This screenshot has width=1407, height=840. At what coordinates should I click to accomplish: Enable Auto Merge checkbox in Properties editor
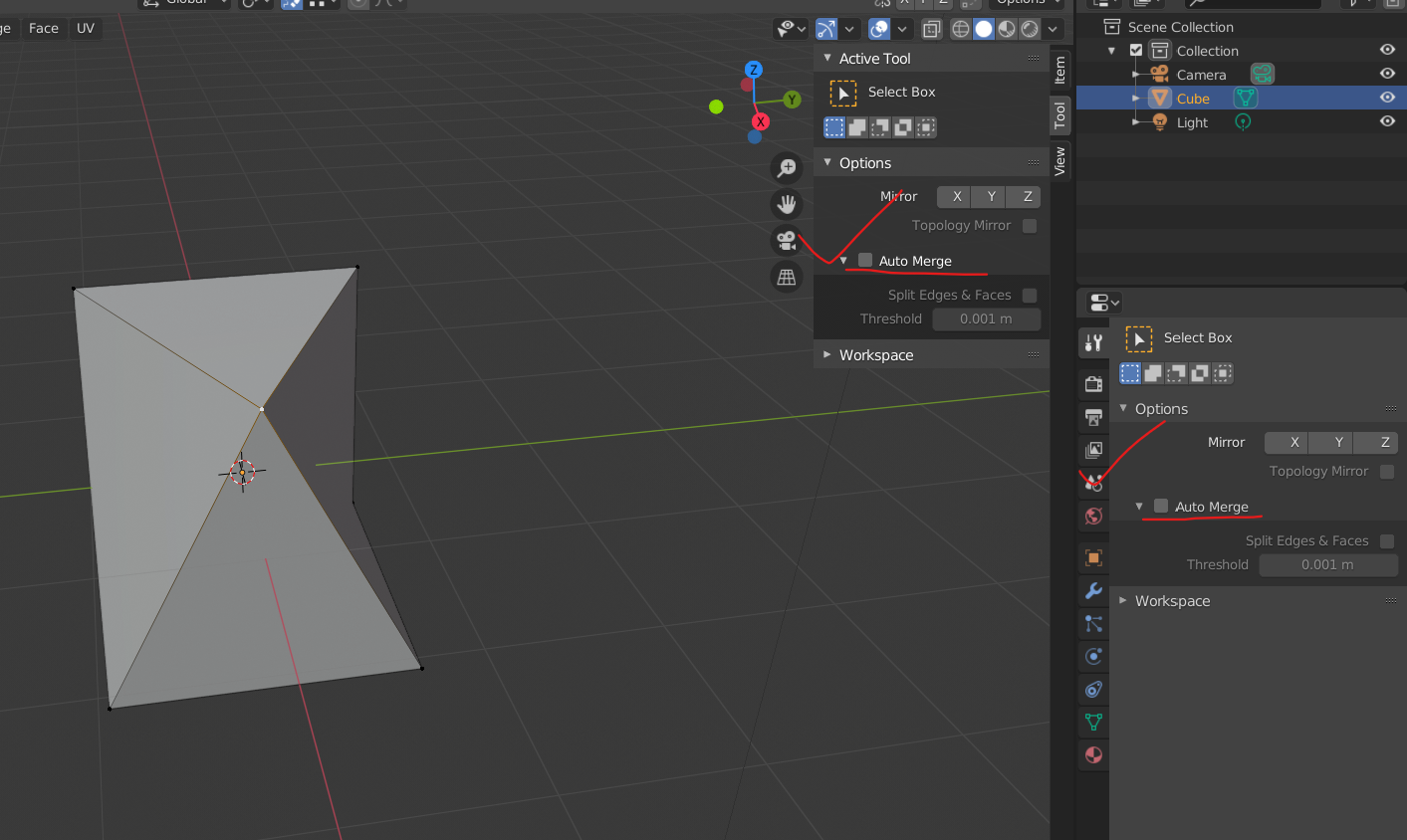click(x=1161, y=506)
